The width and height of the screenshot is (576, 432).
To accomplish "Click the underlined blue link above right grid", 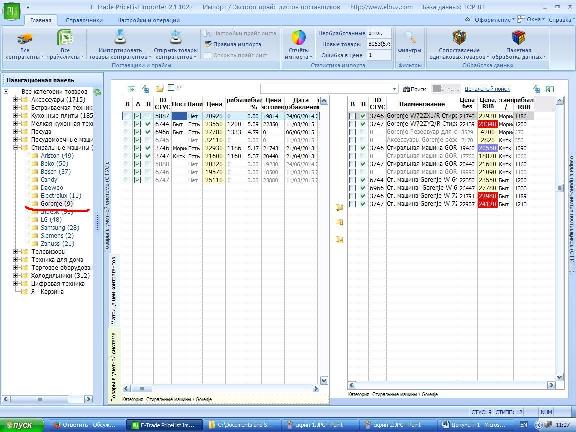I will point(487,89).
